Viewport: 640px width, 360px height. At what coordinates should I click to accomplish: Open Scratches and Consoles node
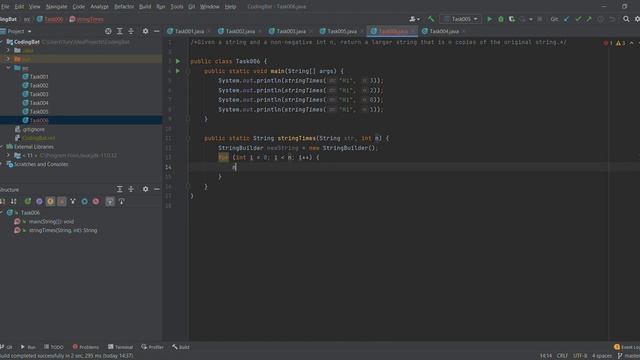(41, 164)
